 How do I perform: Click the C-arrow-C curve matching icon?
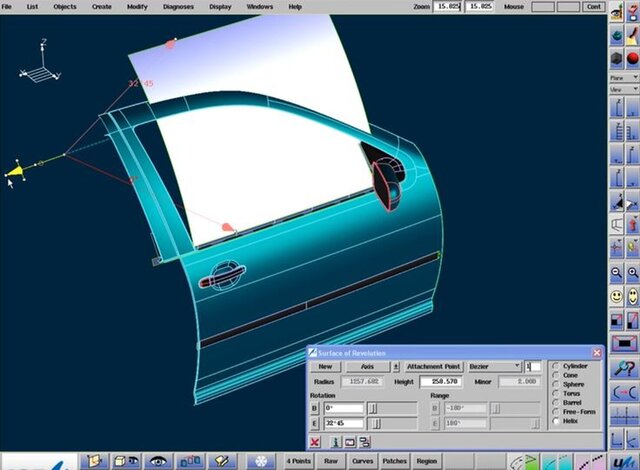click(624, 392)
